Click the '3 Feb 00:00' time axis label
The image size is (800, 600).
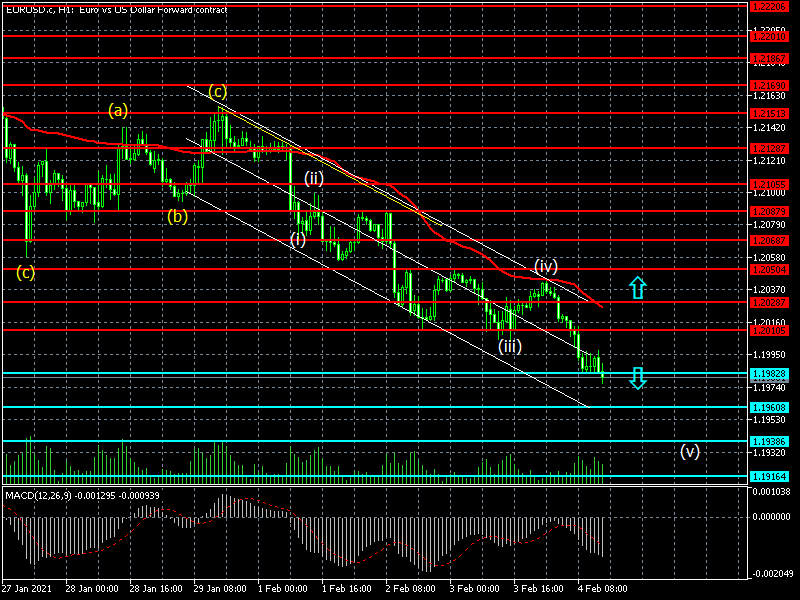click(x=475, y=588)
